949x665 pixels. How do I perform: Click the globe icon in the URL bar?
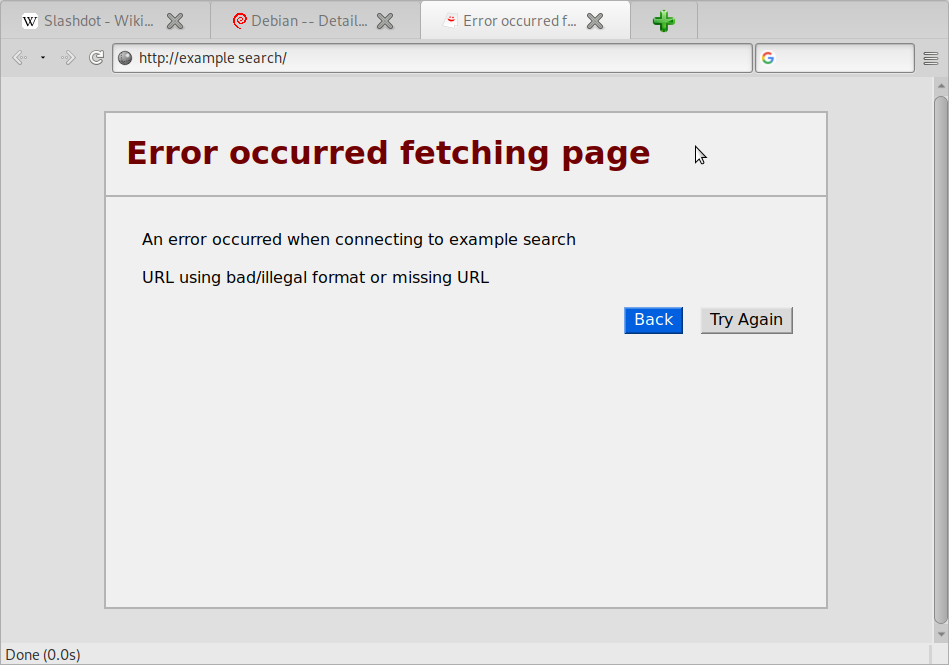(125, 58)
